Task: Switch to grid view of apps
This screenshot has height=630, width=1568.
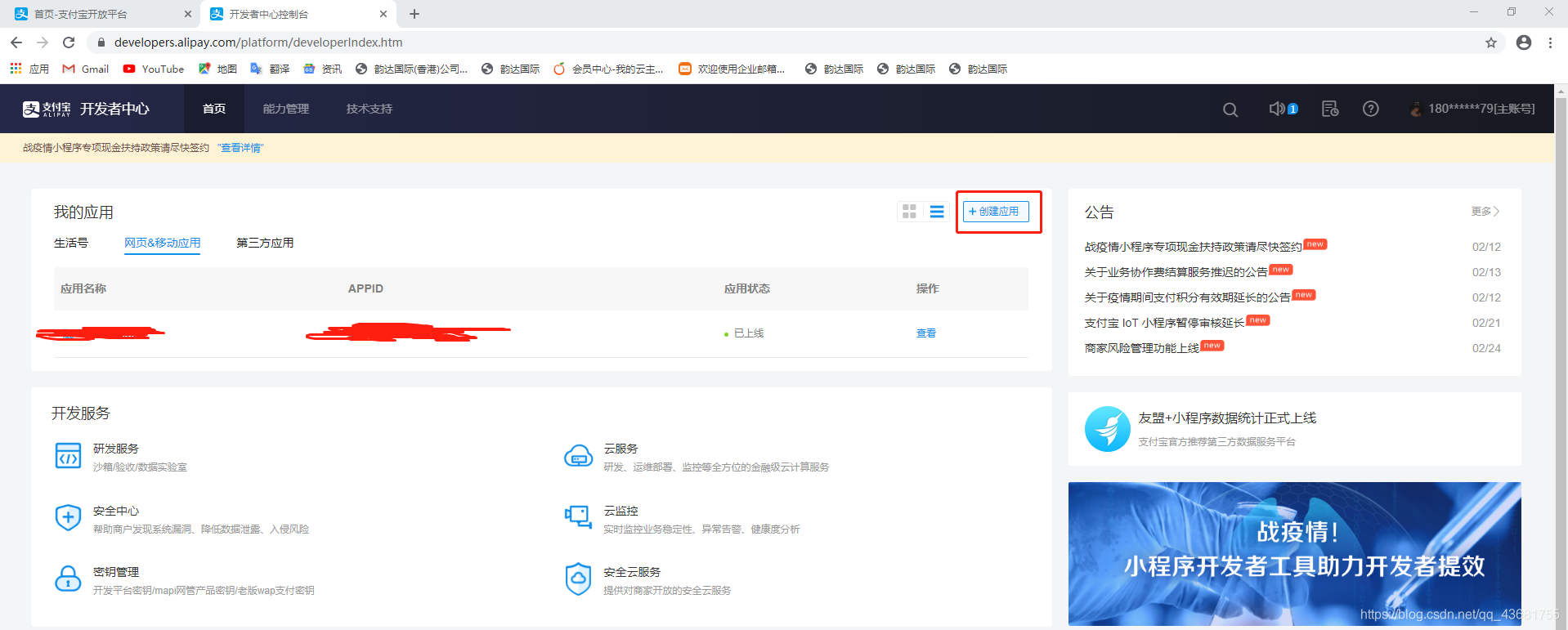Action: (x=909, y=212)
